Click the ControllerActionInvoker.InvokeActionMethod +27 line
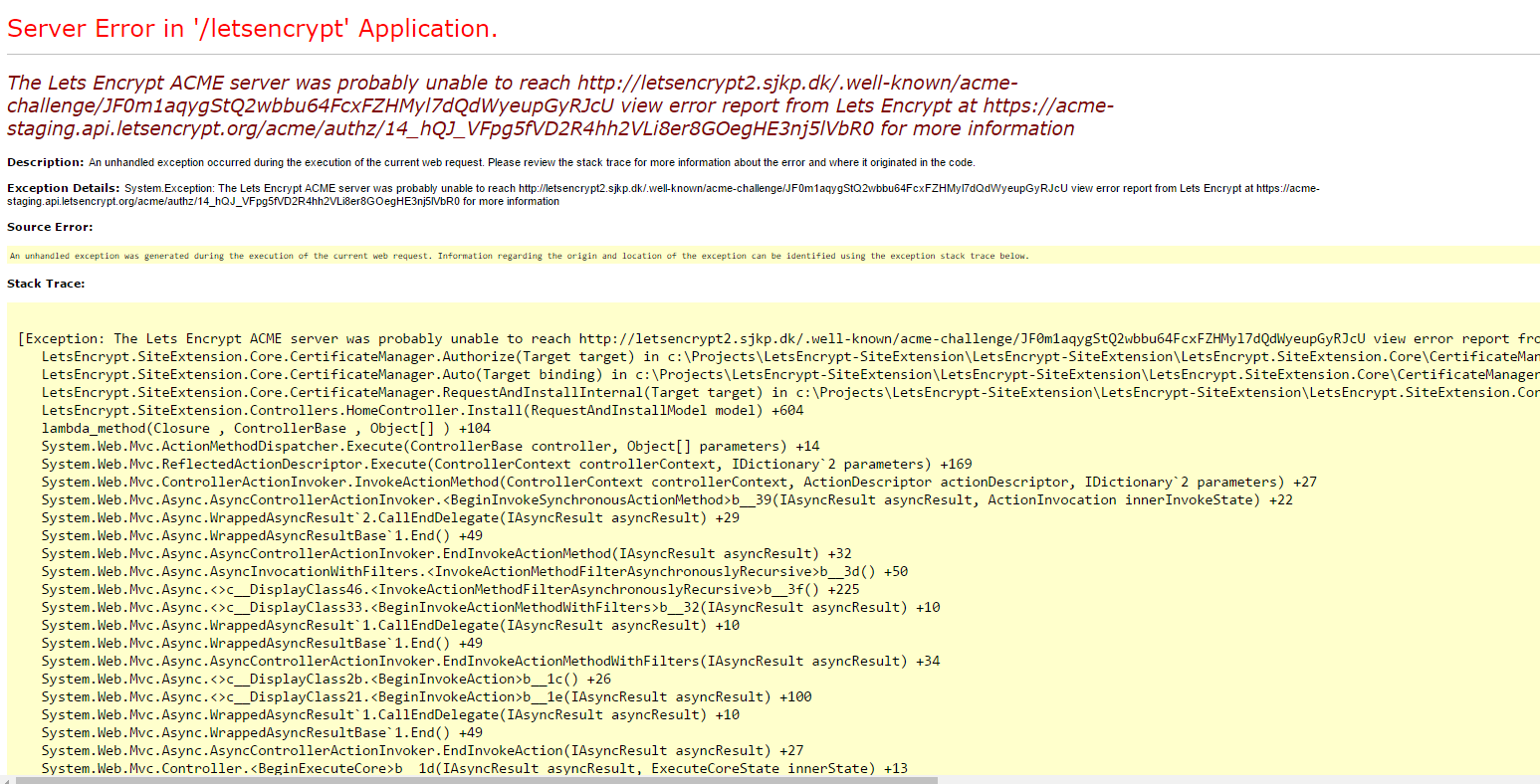The image size is (1540, 784). click(679, 482)
